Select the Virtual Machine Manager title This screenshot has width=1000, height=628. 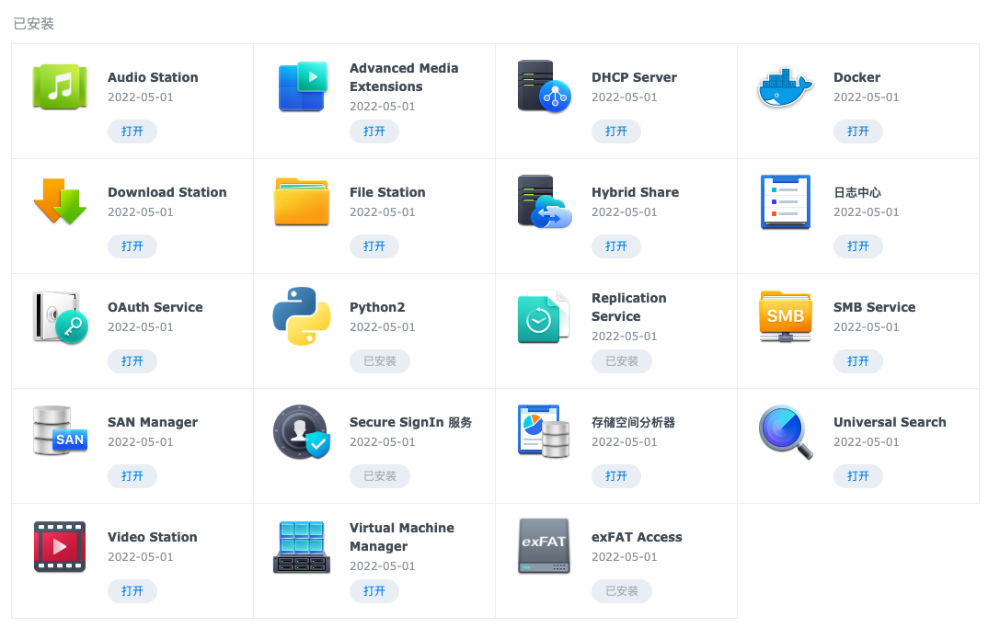[x=402, y=537]
